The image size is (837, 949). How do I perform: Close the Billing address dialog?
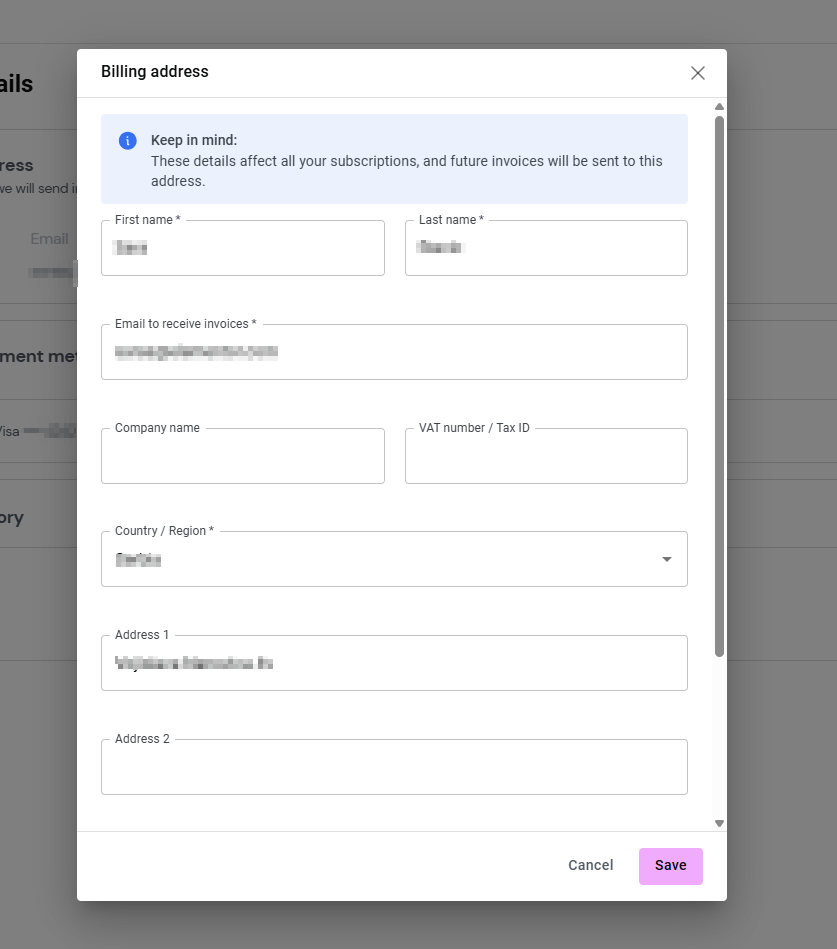tap(697, 72)
